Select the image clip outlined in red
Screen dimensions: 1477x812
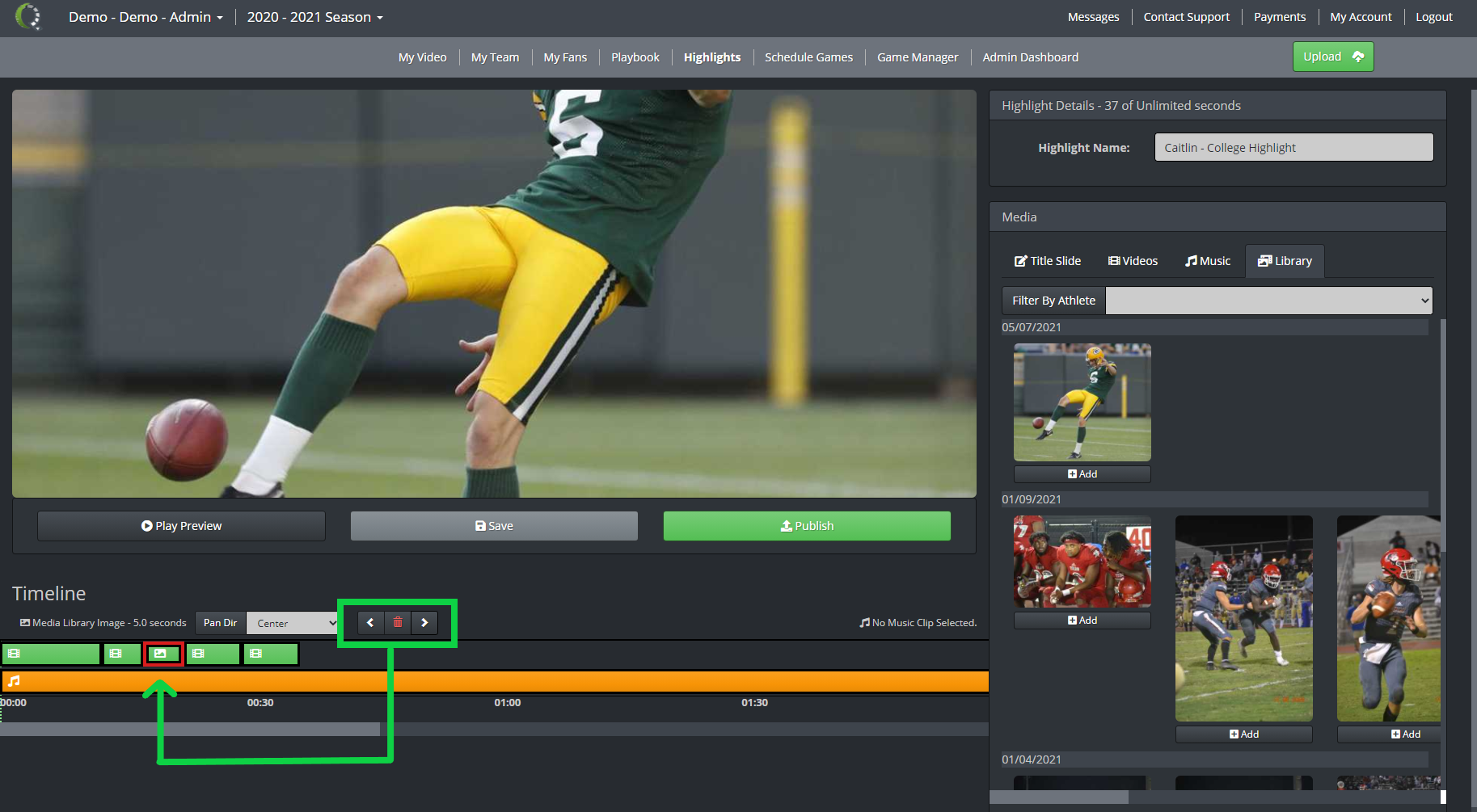163,654
